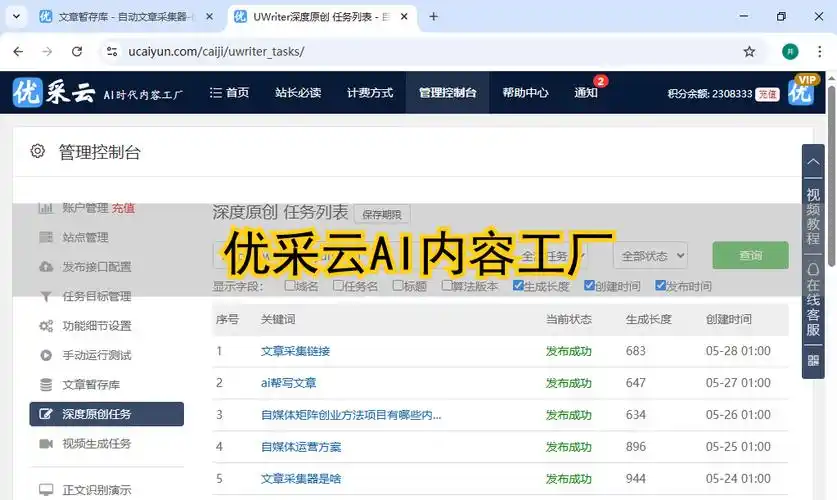Screen dimensions: 837x500
Task: Click the 关键词 column header
Action: (278, 319)
